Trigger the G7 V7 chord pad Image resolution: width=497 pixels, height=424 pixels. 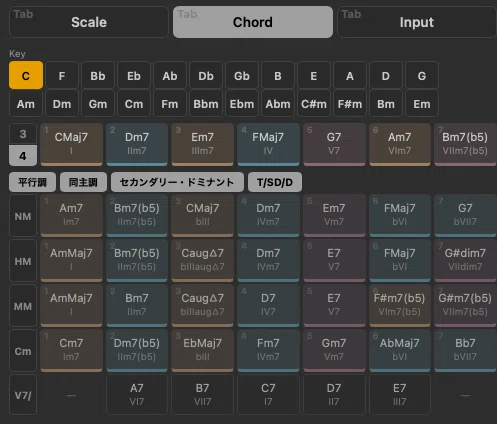point(334,144)
